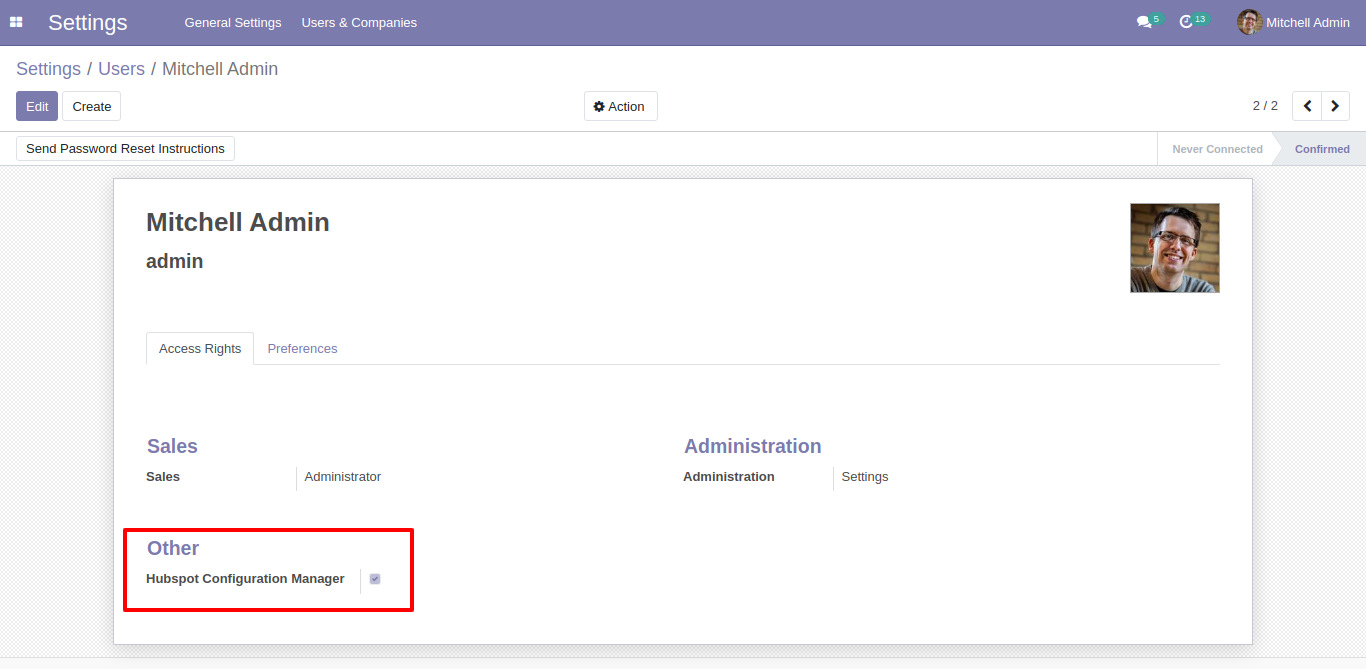Go to Users breadcrumb link
Screen dimensions: 1366x669
[121, 69]
